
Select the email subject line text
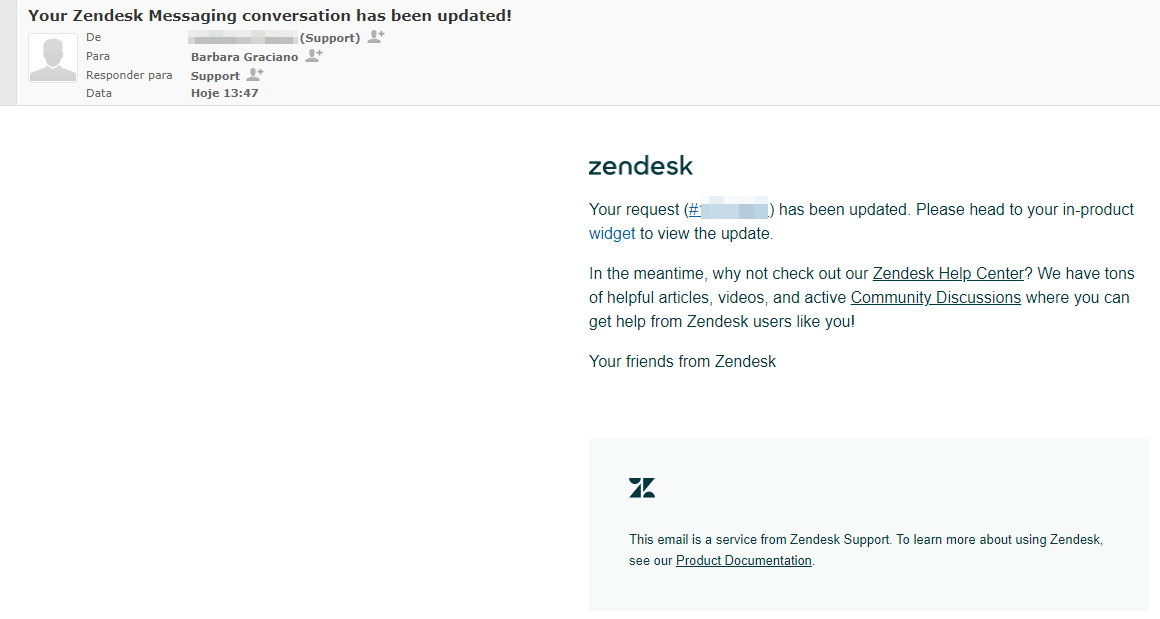[270, 15]
